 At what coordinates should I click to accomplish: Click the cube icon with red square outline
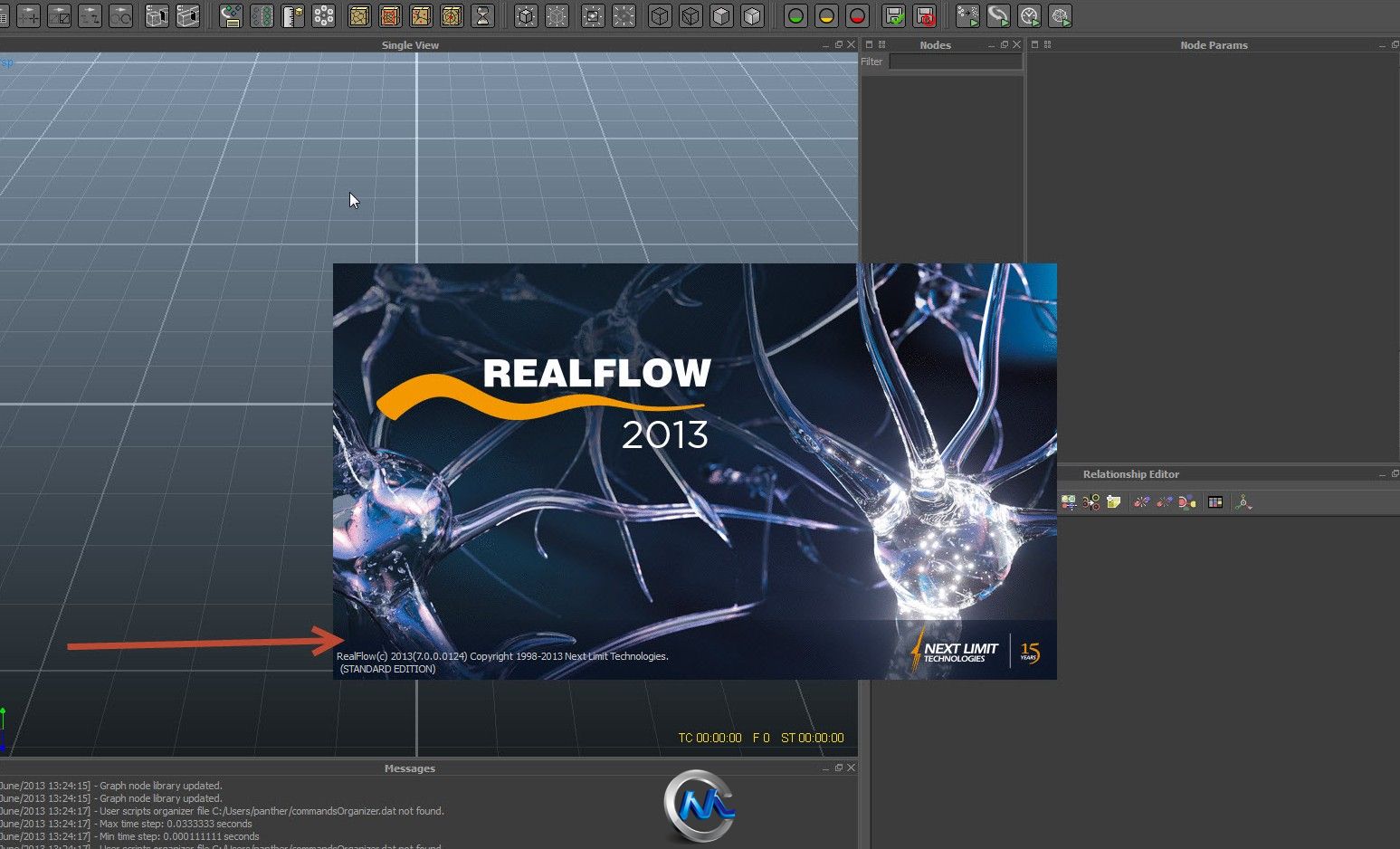pos(390,15)
